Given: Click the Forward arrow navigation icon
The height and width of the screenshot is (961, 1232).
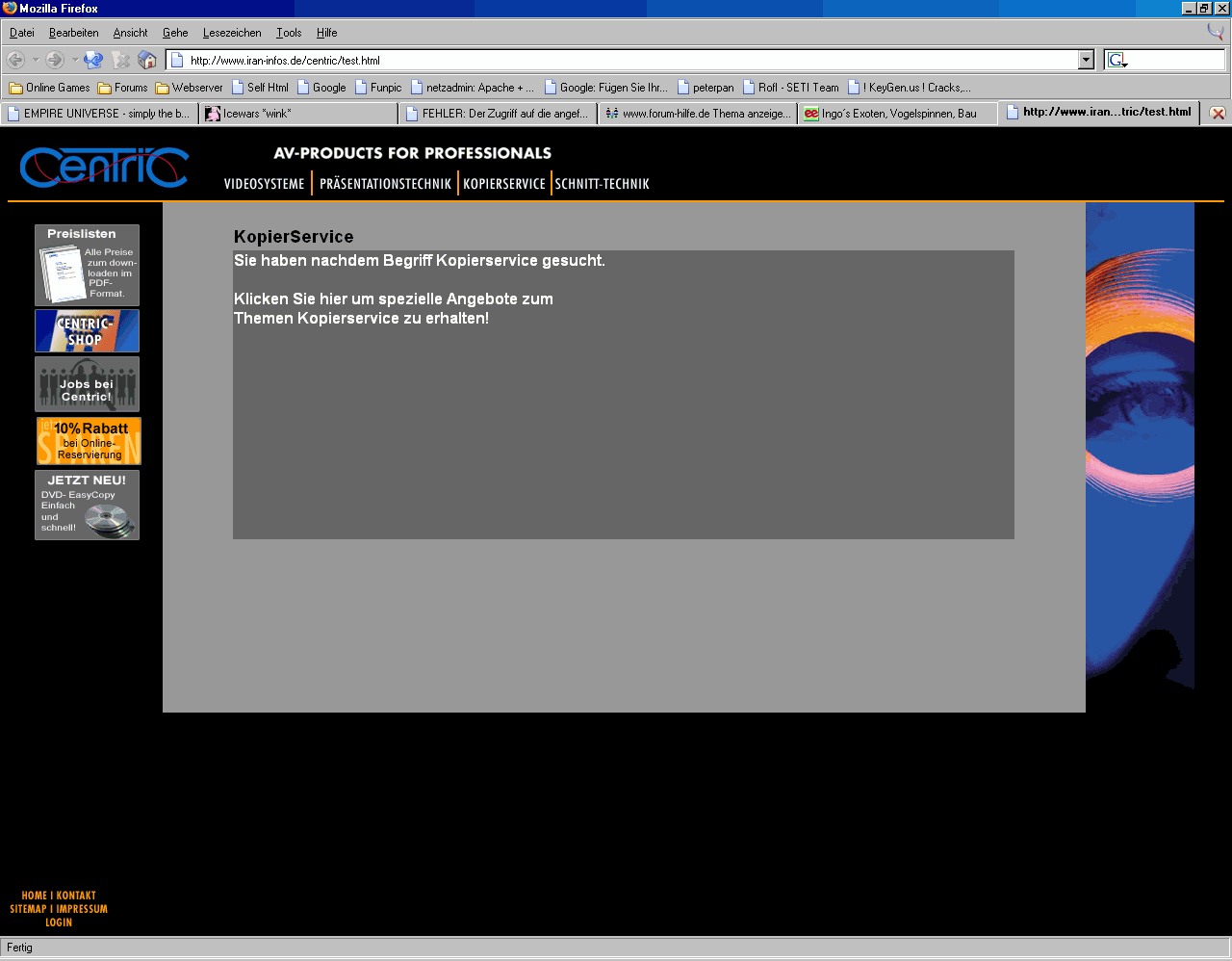Looking at the screenshot, I should point(55,61).
